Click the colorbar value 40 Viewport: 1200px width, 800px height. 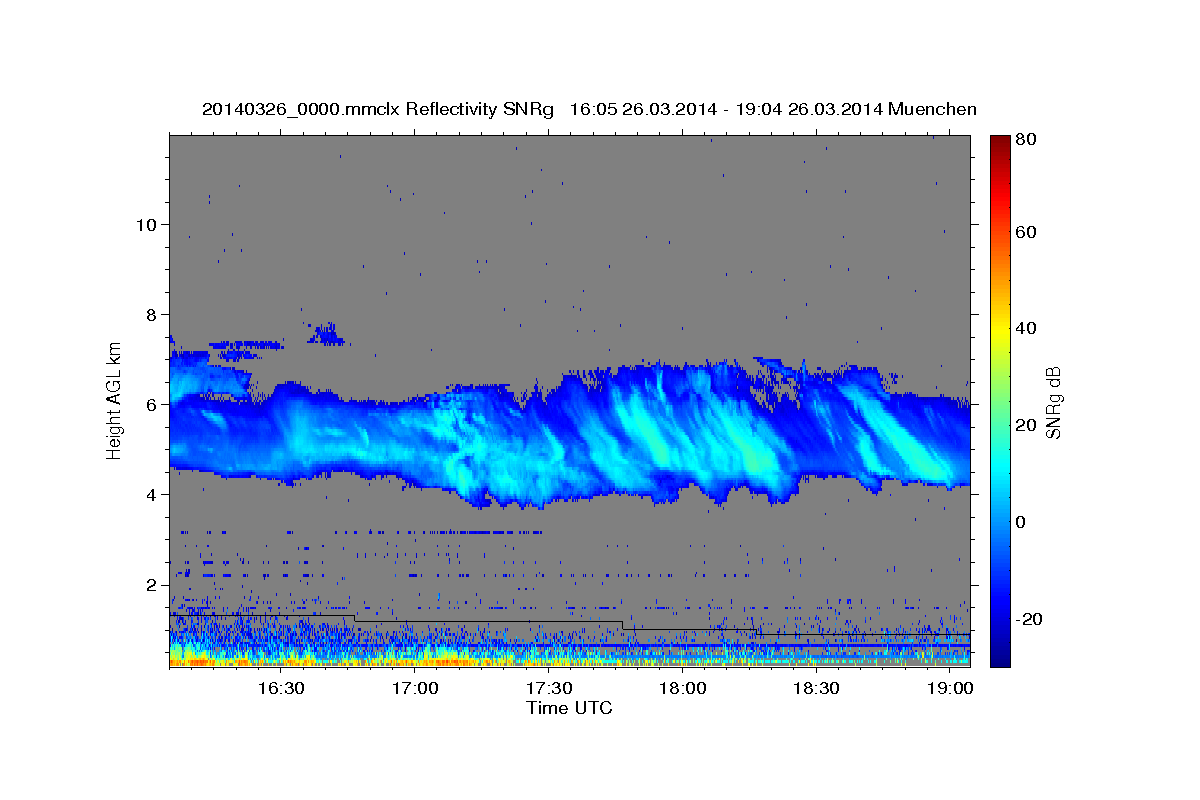(1025, 328)
